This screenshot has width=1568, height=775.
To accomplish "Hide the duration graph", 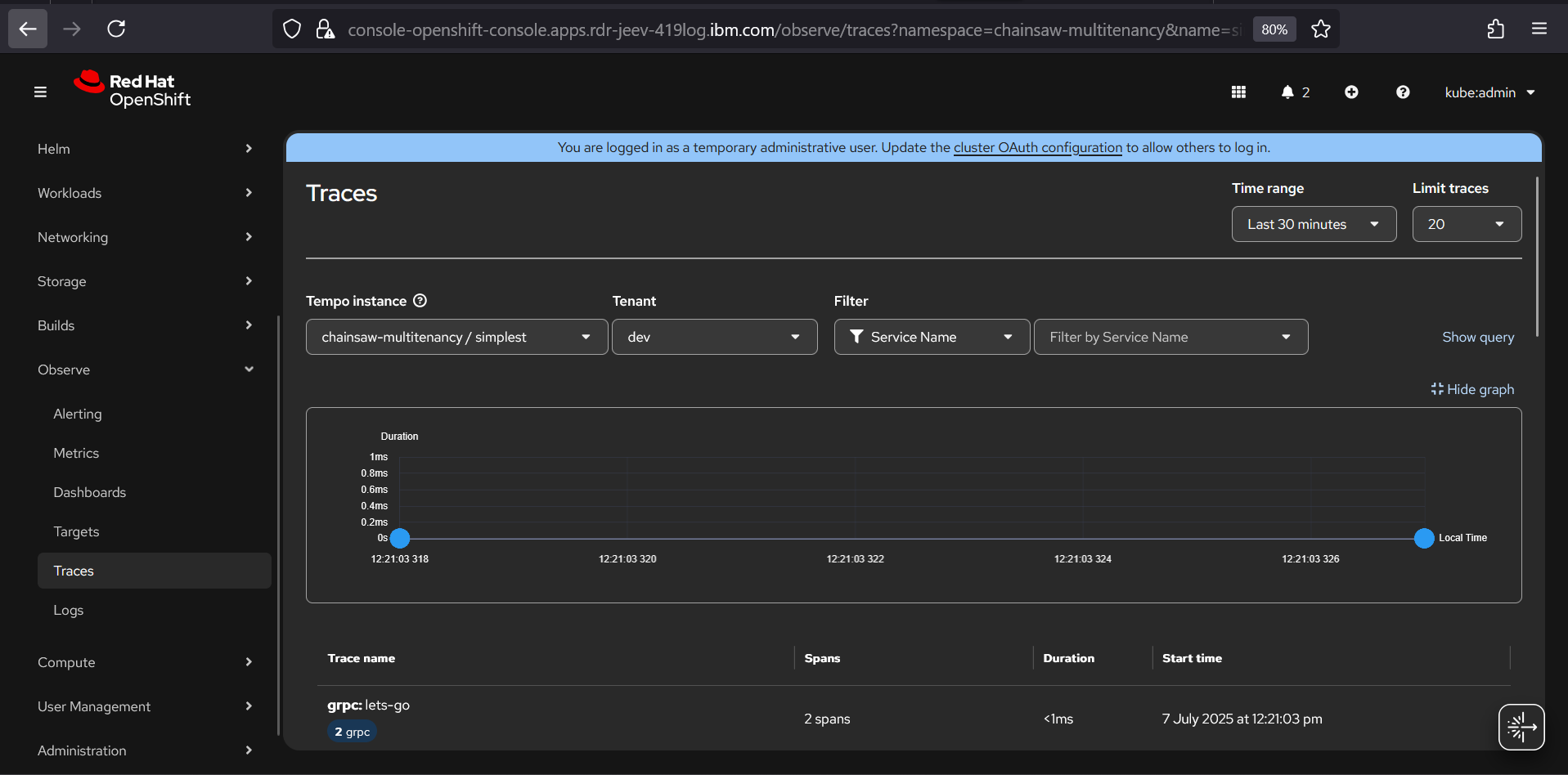I will tap(1472, 389).
